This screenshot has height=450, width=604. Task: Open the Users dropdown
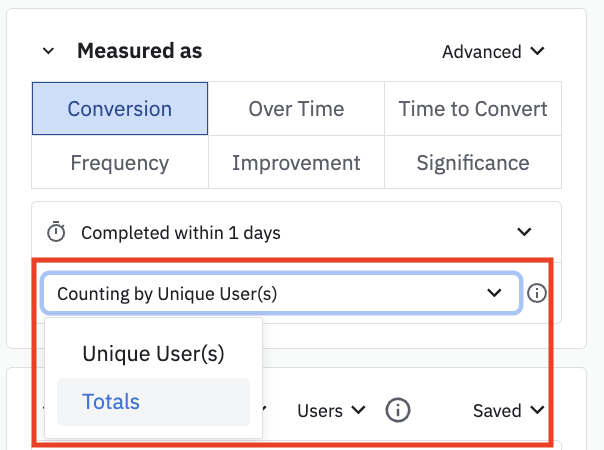pos(331,410)
